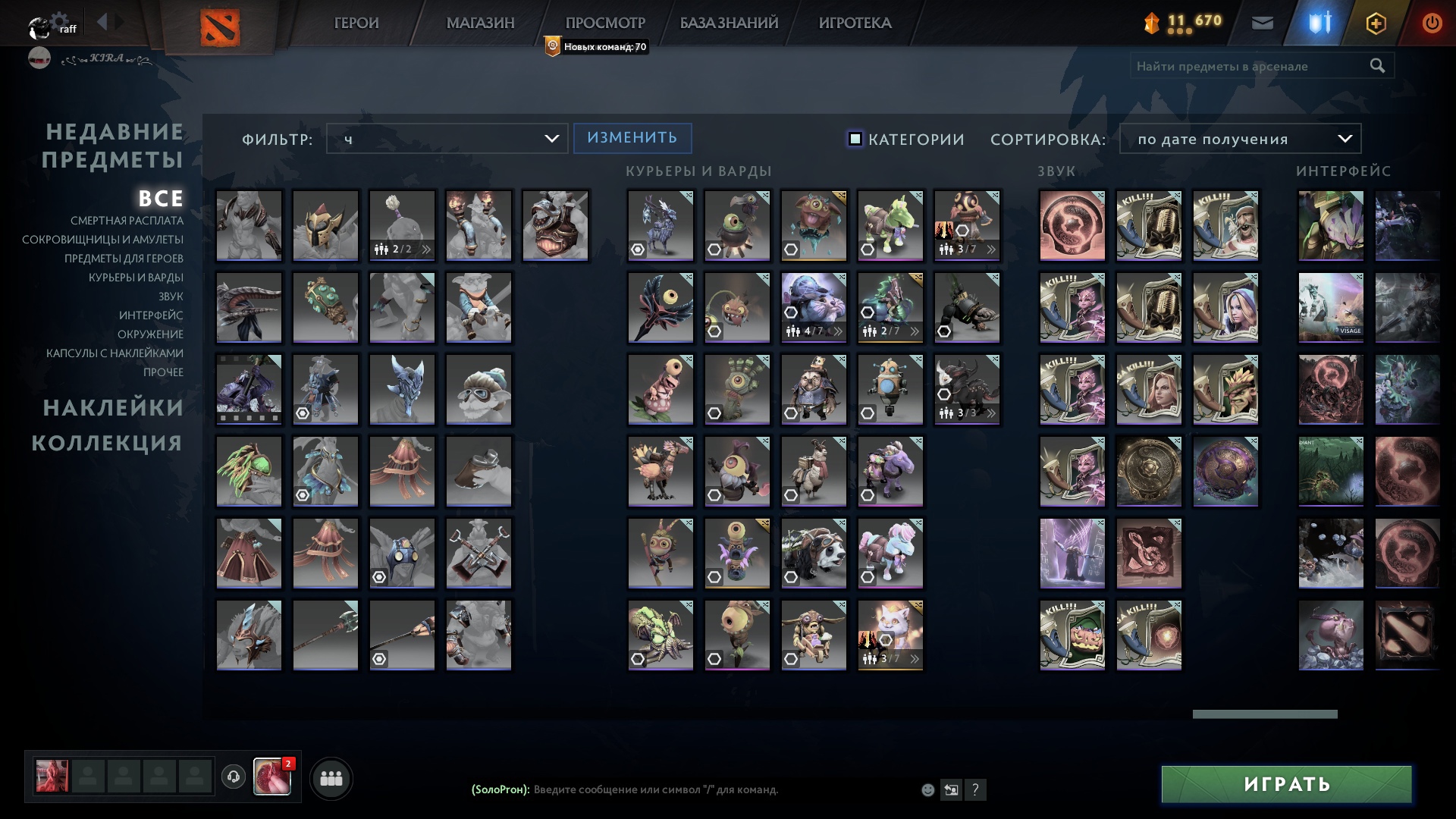This screenshot has width=1456, height=819.
Task: Click the Изменить button
Action: click(x=632, y=138)
